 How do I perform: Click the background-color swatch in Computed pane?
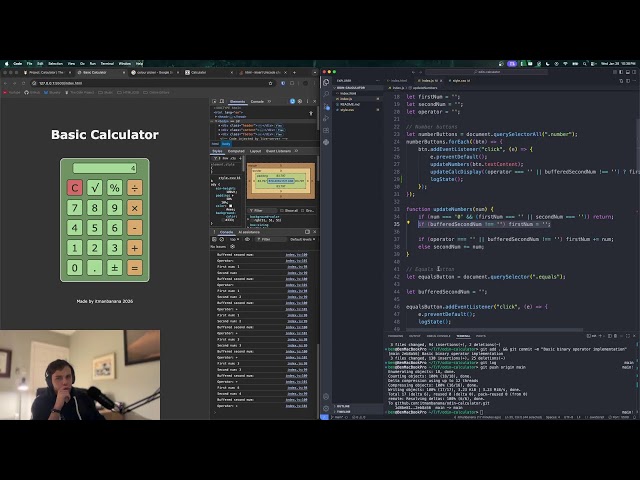click(252, 220)
